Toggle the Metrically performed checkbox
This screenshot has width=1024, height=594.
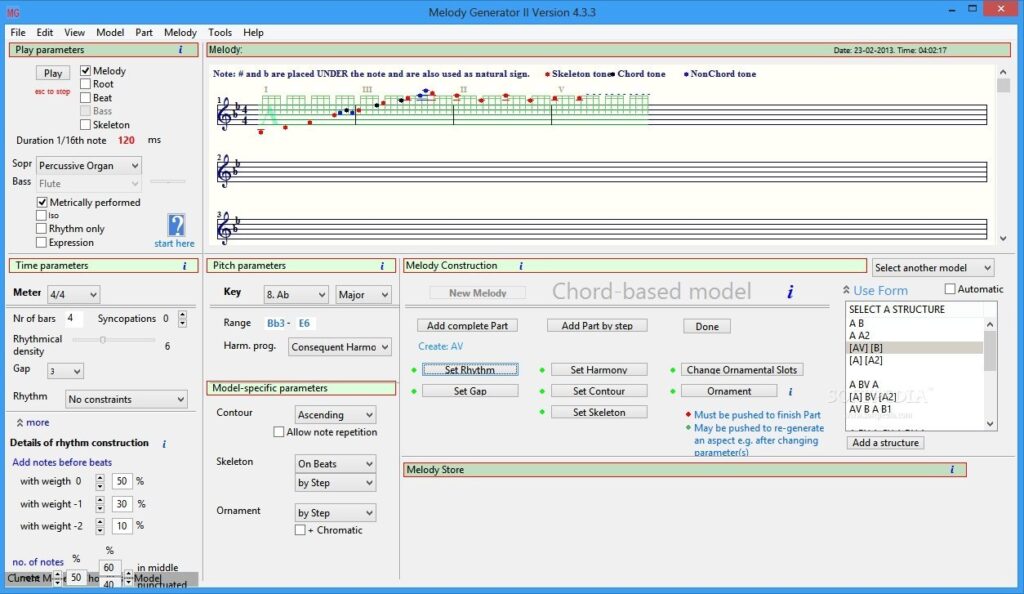pos(42,202)
